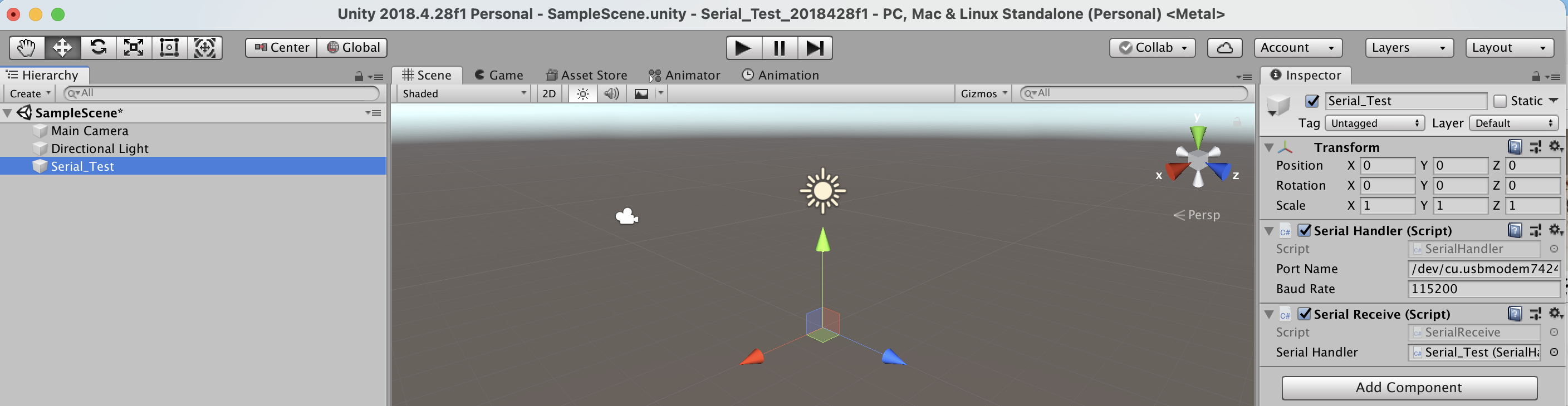Open Serial Receive gear menu
Viewport: 1568px width, 406px height.
click(x=1555, y=313)
